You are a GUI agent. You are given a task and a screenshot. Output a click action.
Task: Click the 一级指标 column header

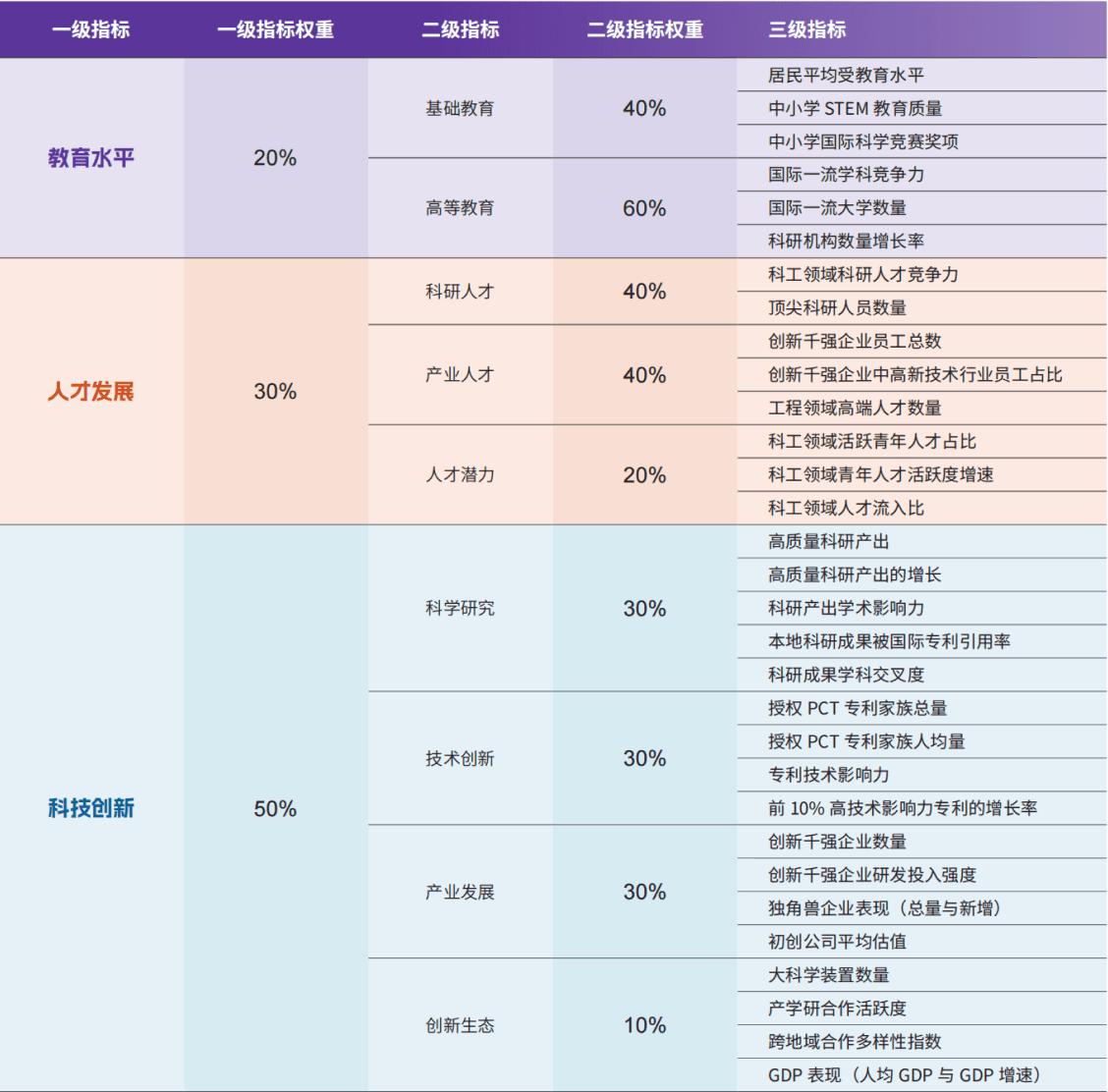(91, 29)
